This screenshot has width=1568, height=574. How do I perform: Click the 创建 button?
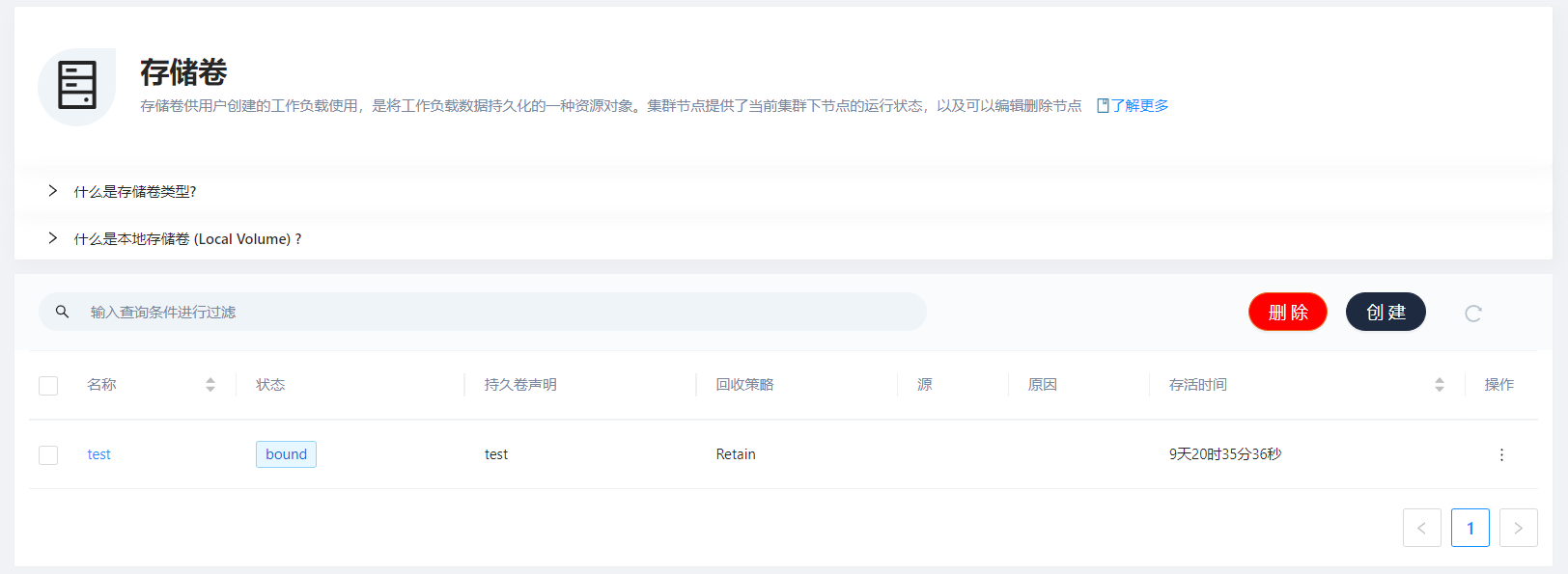(x=1386, y=312)
